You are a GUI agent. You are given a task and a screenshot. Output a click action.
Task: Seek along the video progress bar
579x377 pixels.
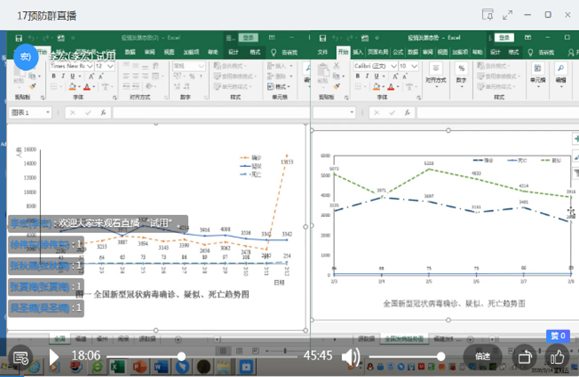tap(202, 356)
